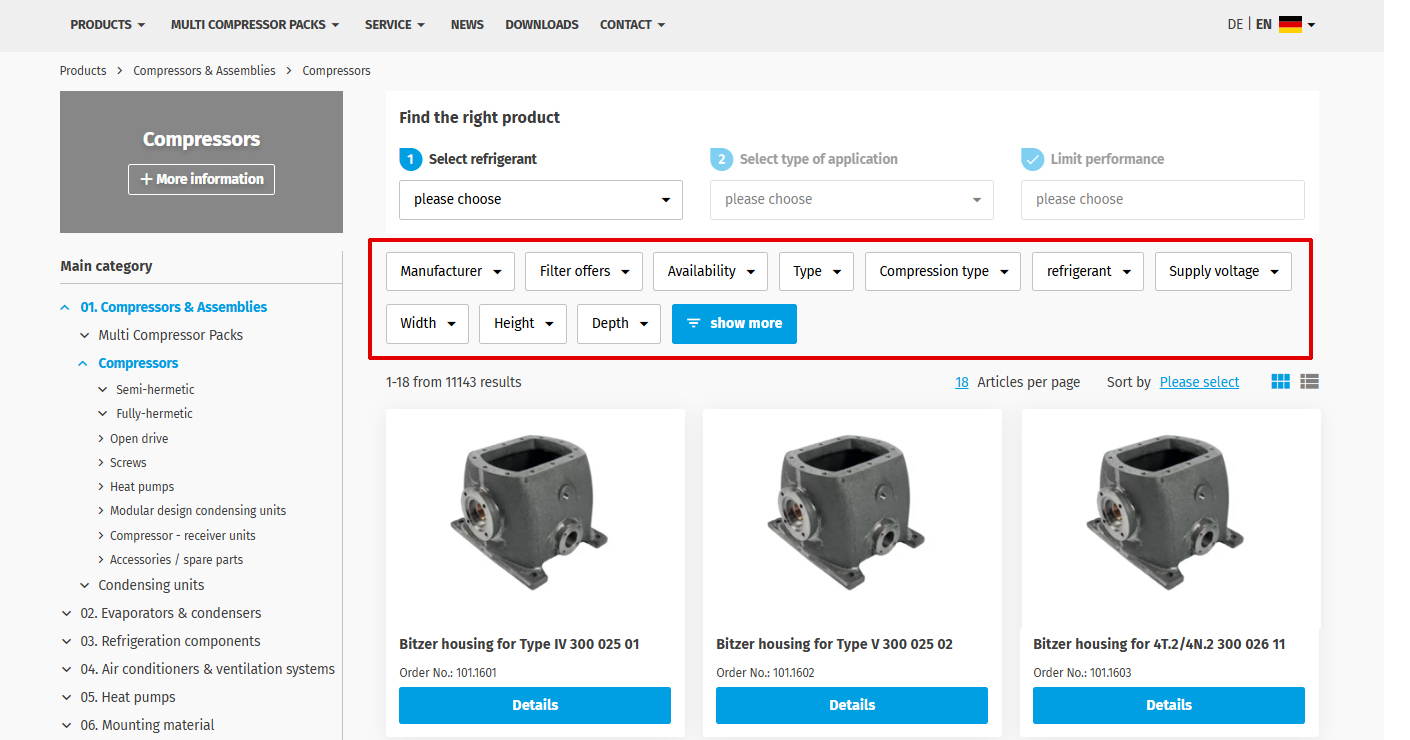Viewport: 1410px width, 740px height.
Task: Open the Select refrigerant dropdown
Action: (540, 200)
